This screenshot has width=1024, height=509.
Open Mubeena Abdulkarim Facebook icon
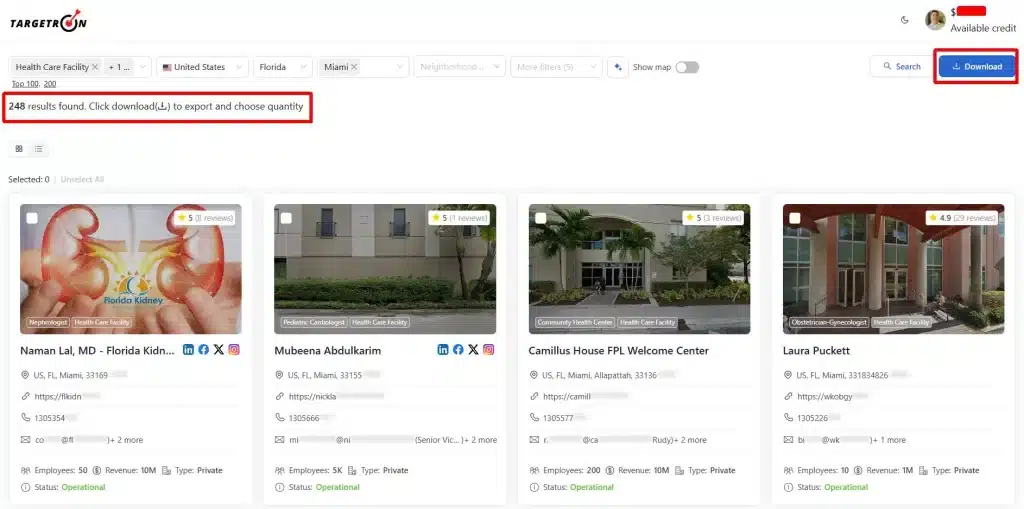click(458, 350)
